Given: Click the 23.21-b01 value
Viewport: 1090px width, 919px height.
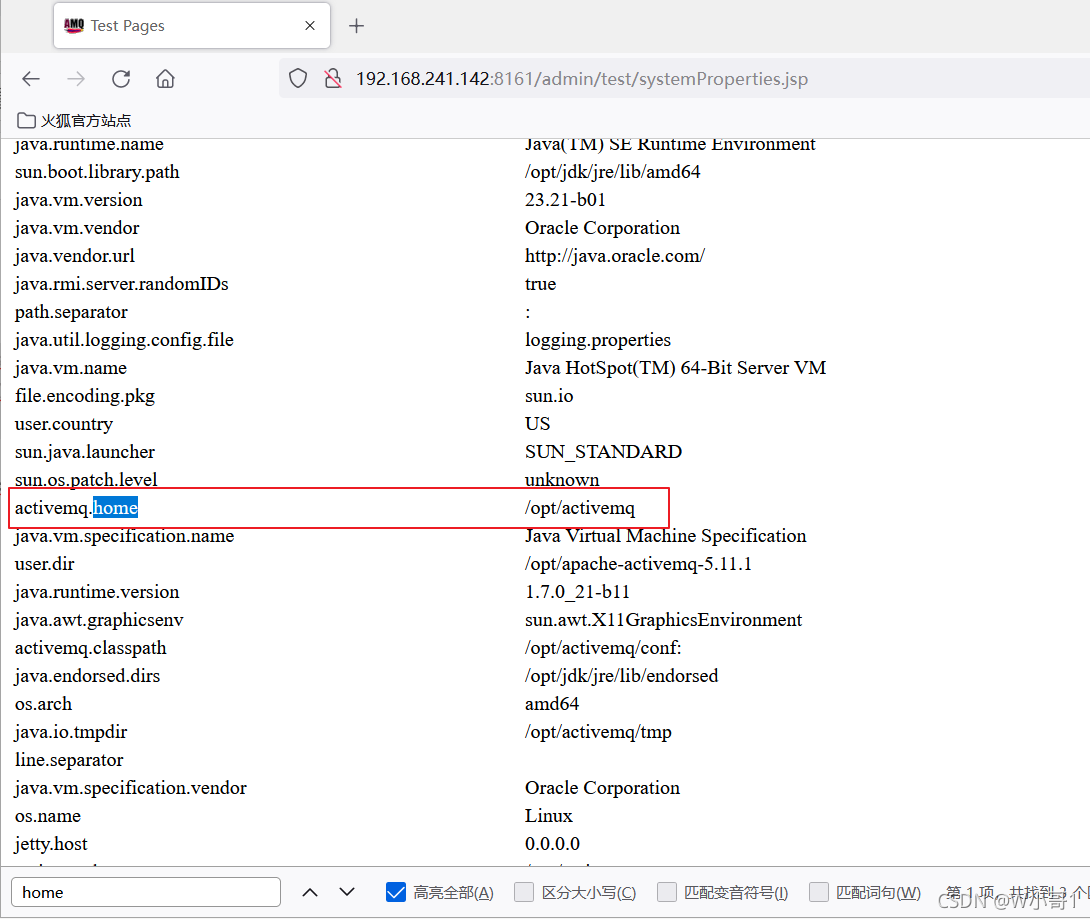Looking at the screenshot, I should pos(565,200).
